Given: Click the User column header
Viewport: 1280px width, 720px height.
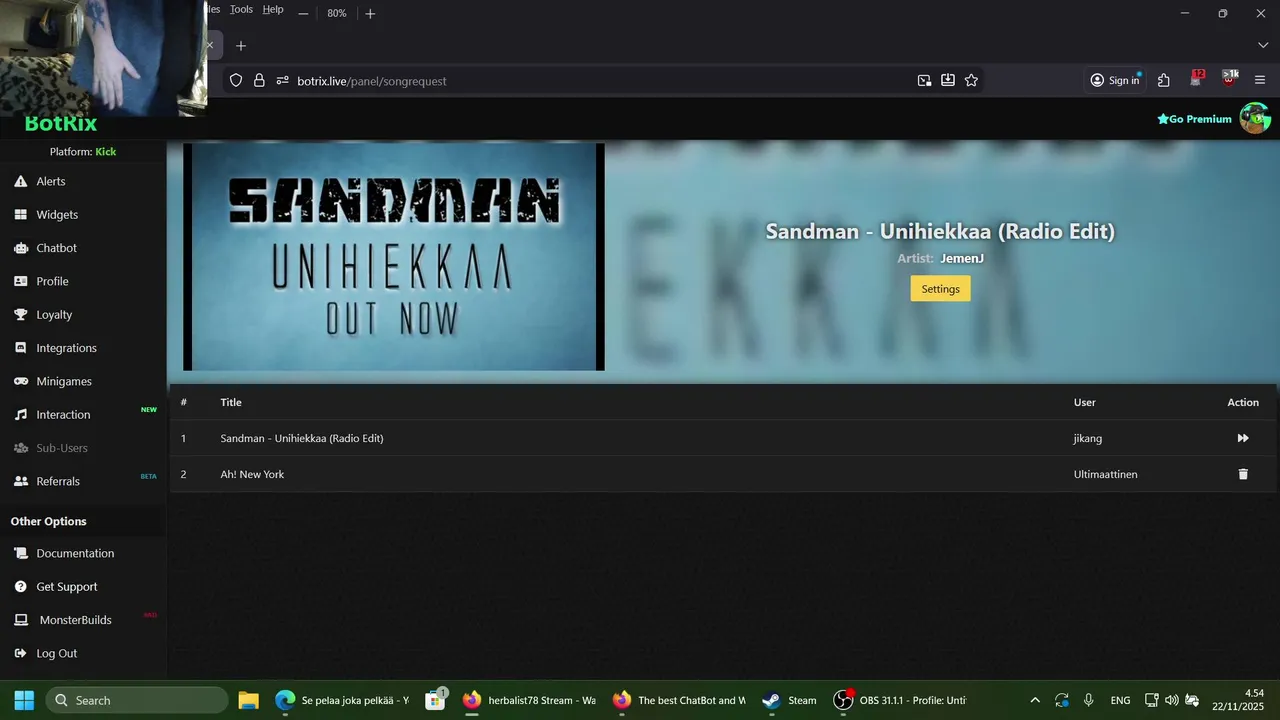Looking at the screenshot, I should tap(1085, 402).
